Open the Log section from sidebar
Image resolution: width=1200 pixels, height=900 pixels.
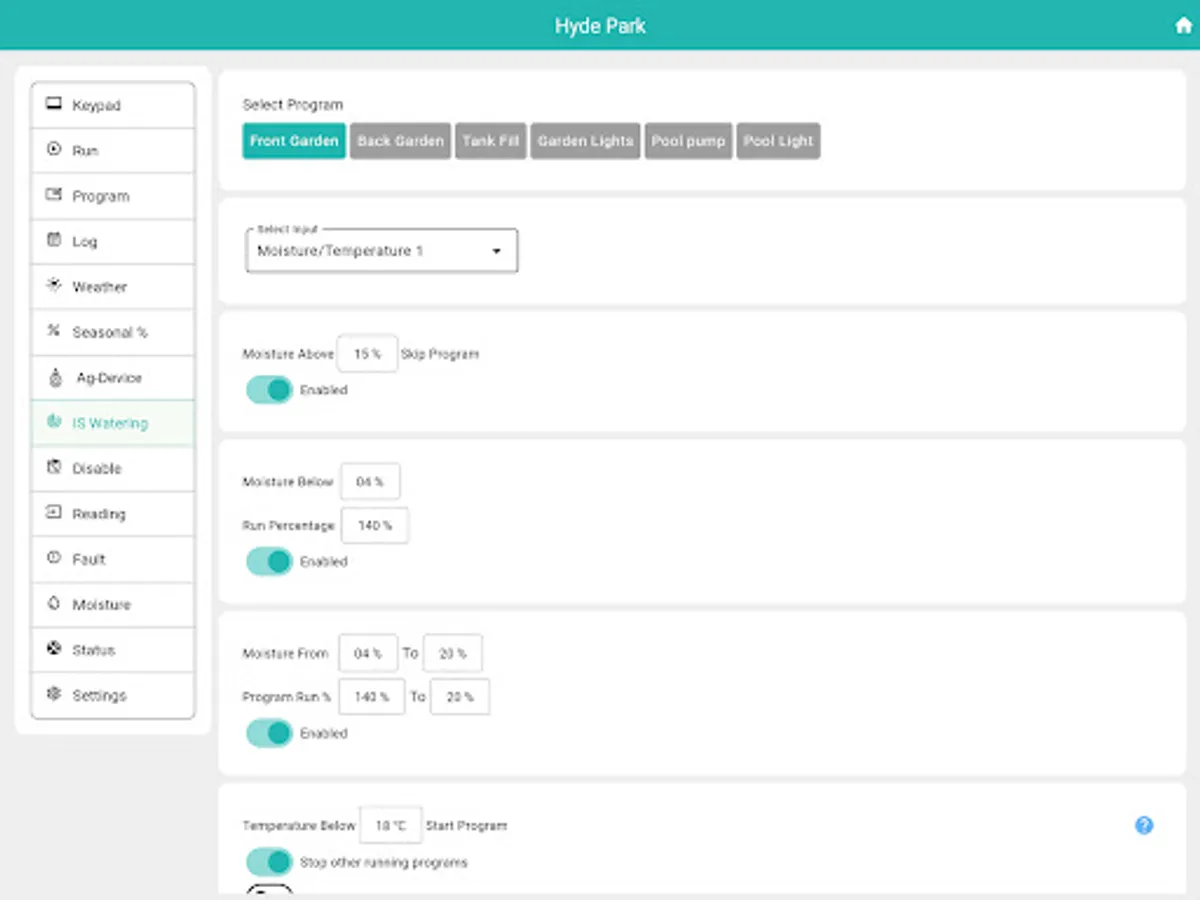tap(53, 241)
